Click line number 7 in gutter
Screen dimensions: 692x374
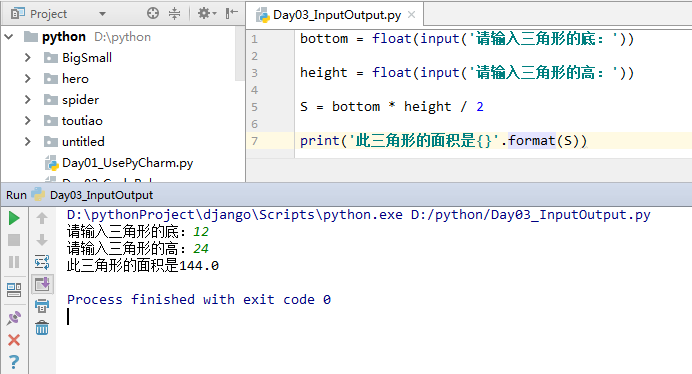[x=254, y=141]
